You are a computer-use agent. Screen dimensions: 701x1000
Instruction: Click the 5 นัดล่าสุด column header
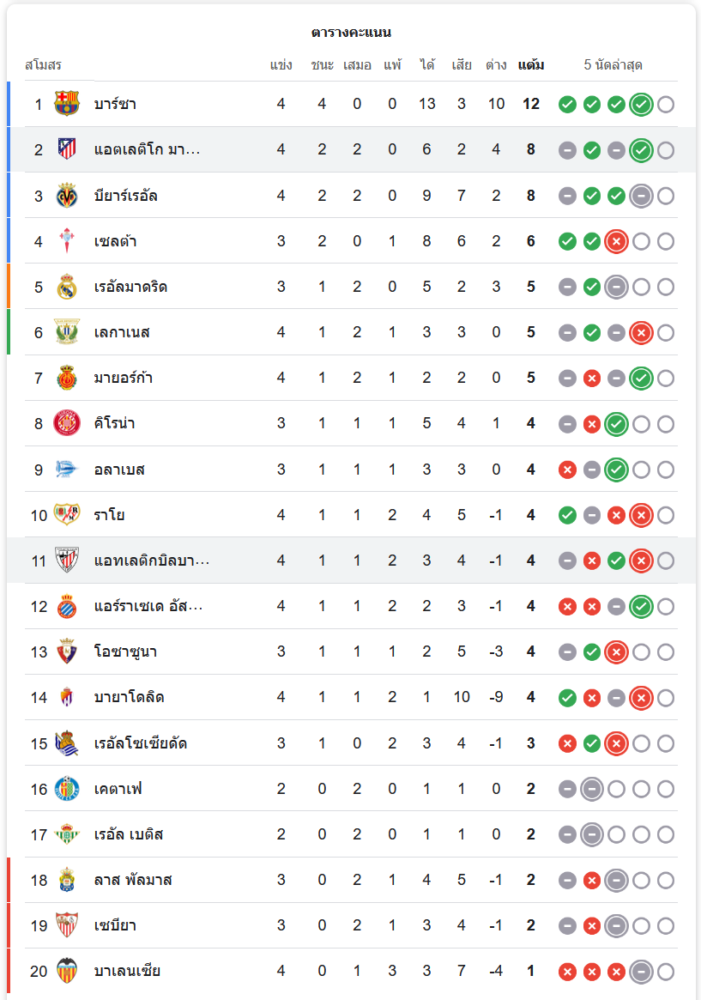click(x=613, y=65)
